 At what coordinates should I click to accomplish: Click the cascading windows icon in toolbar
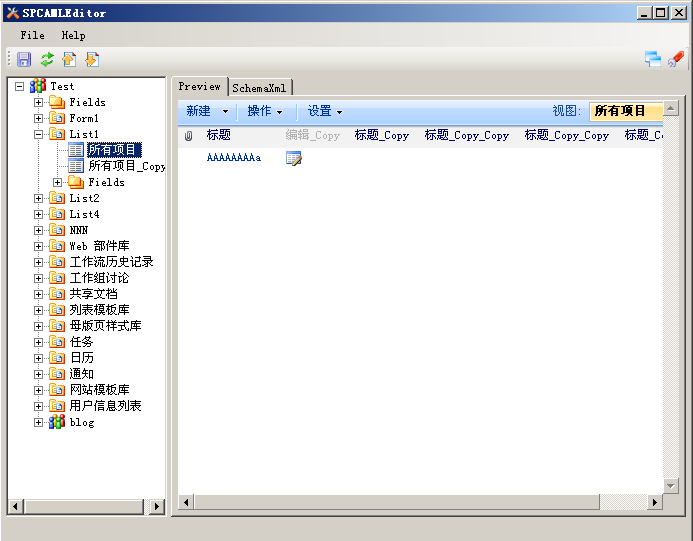pyautogui.click(x=653, y=59)
